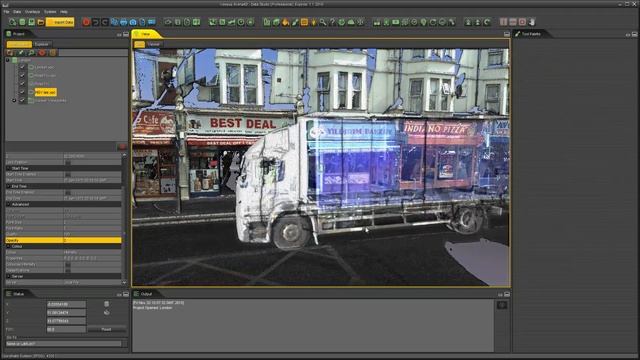640x360 pixels.
Task: Select the brush tool in toolbar
Action: coord(295,22)
